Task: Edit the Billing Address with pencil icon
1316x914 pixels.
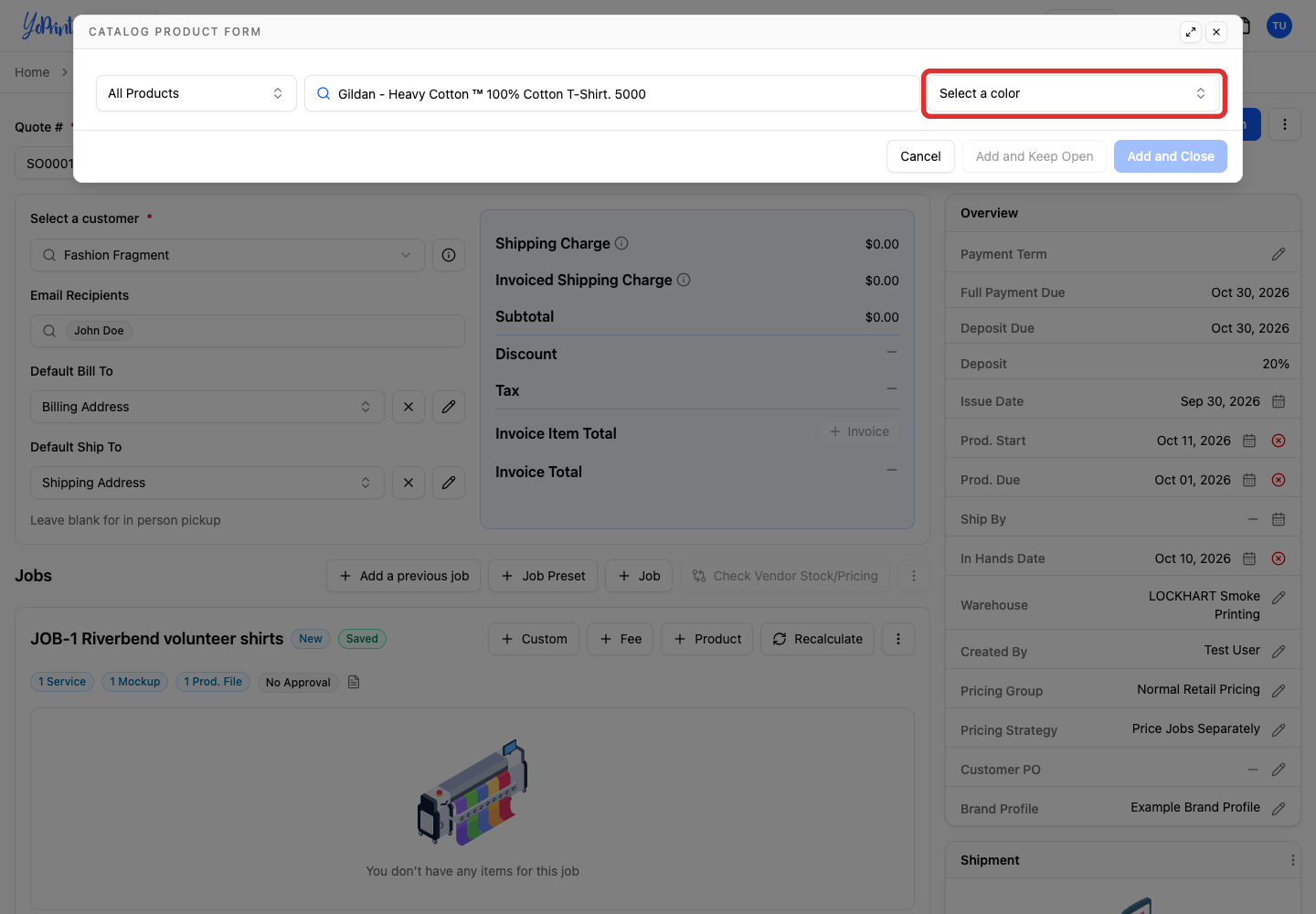Action: [449, 407]
